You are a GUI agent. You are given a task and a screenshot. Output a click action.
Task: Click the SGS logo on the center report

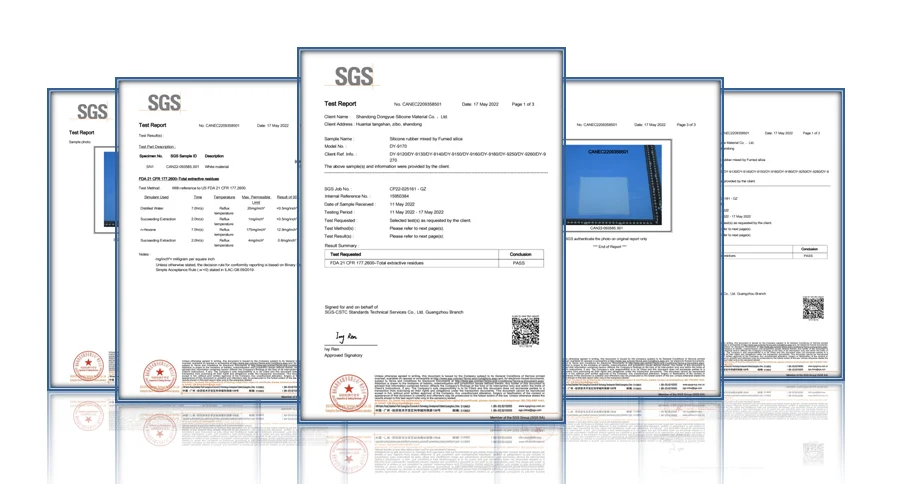353,76
